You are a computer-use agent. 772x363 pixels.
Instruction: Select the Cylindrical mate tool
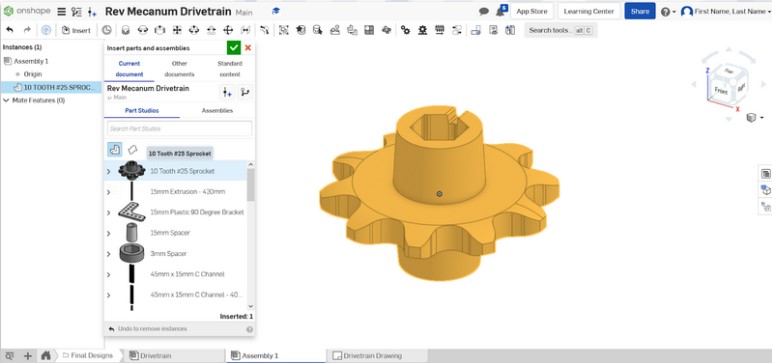[194, 30]
